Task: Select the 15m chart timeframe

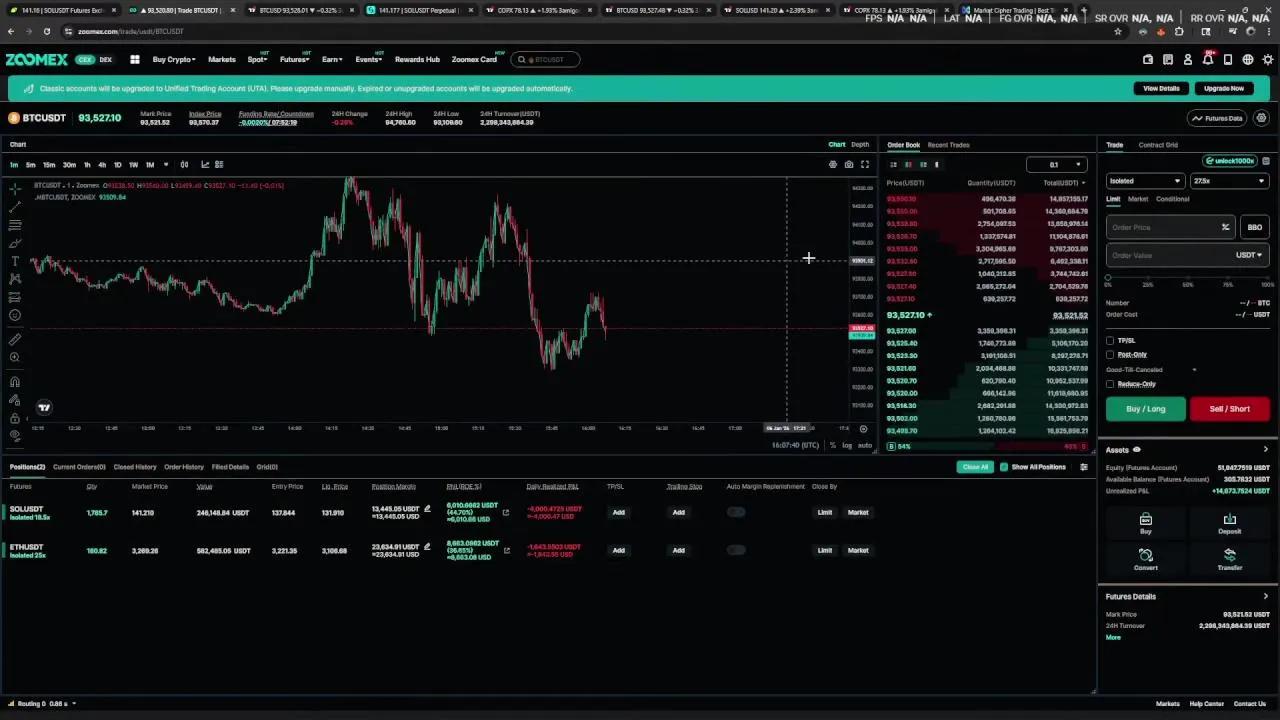Action: tap(49, 165)
